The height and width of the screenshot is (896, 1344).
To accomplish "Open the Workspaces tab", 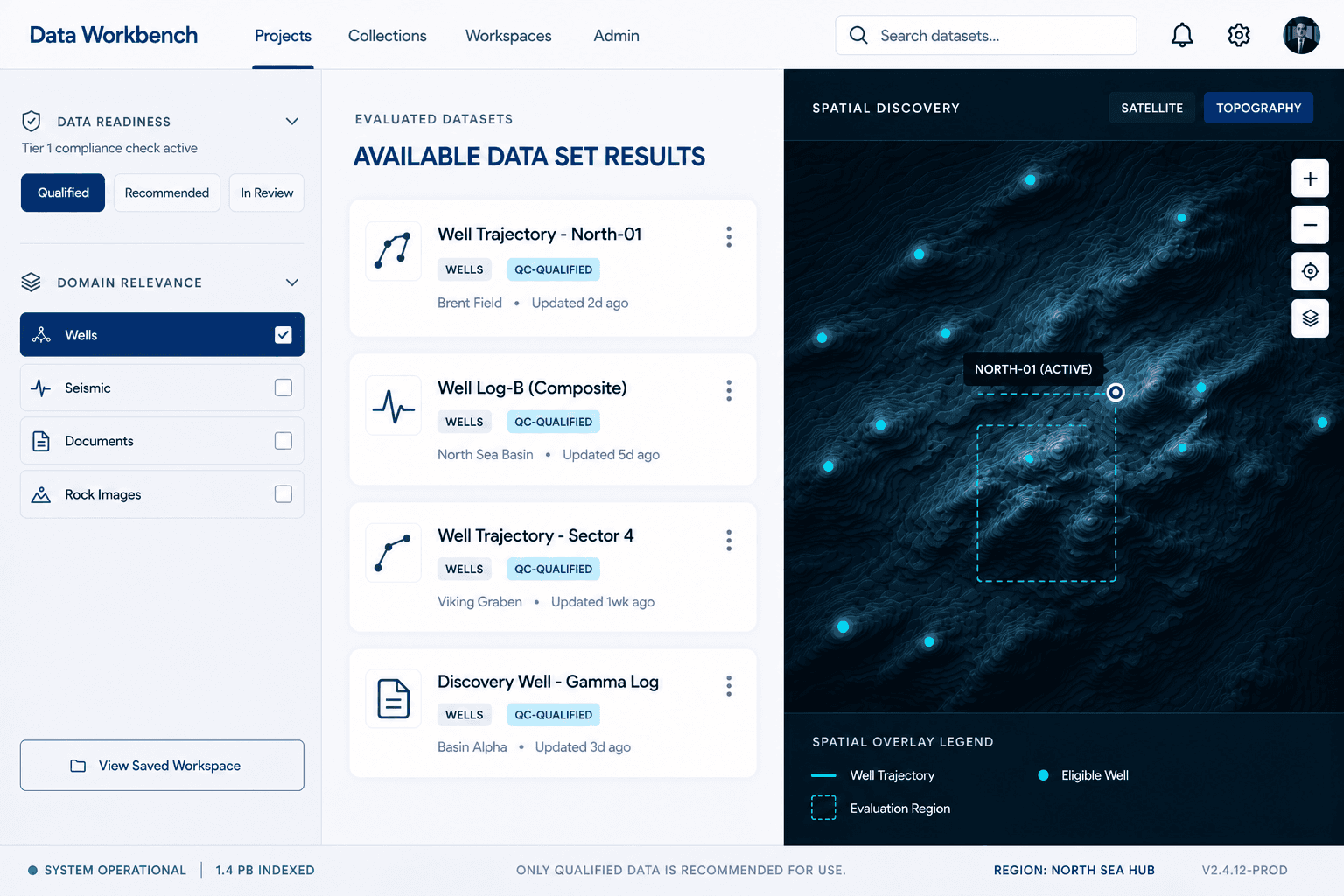I will pos(508,36).
